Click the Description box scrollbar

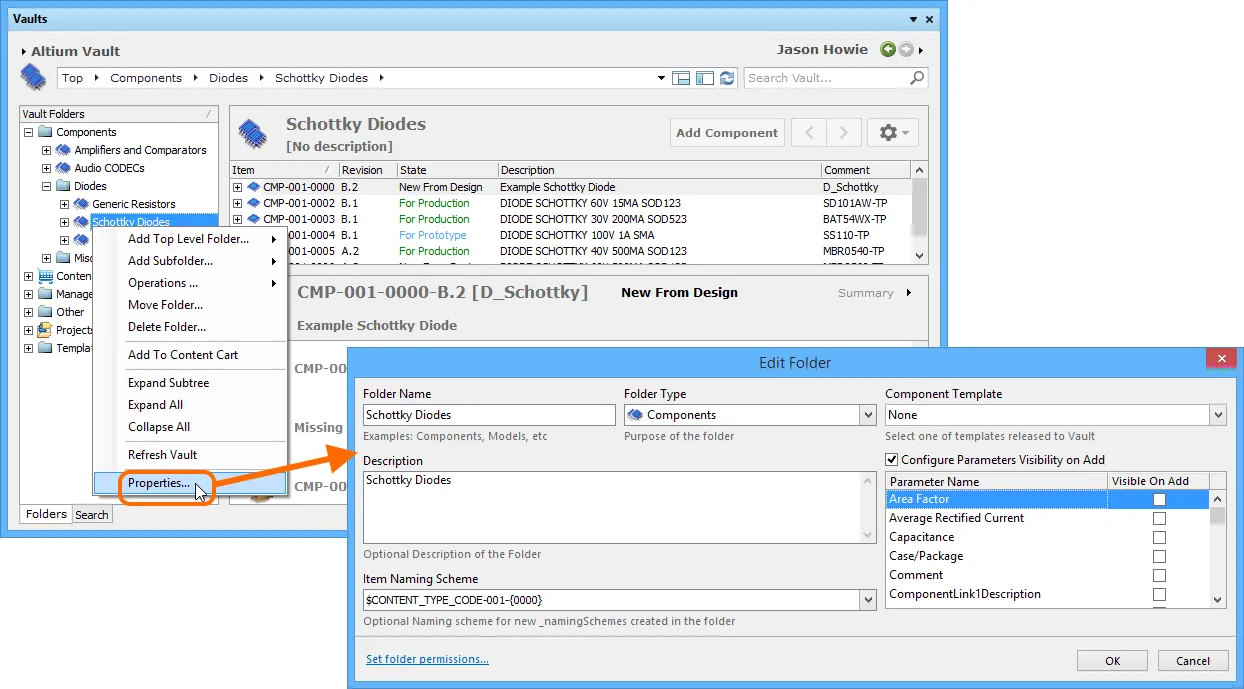868,507
